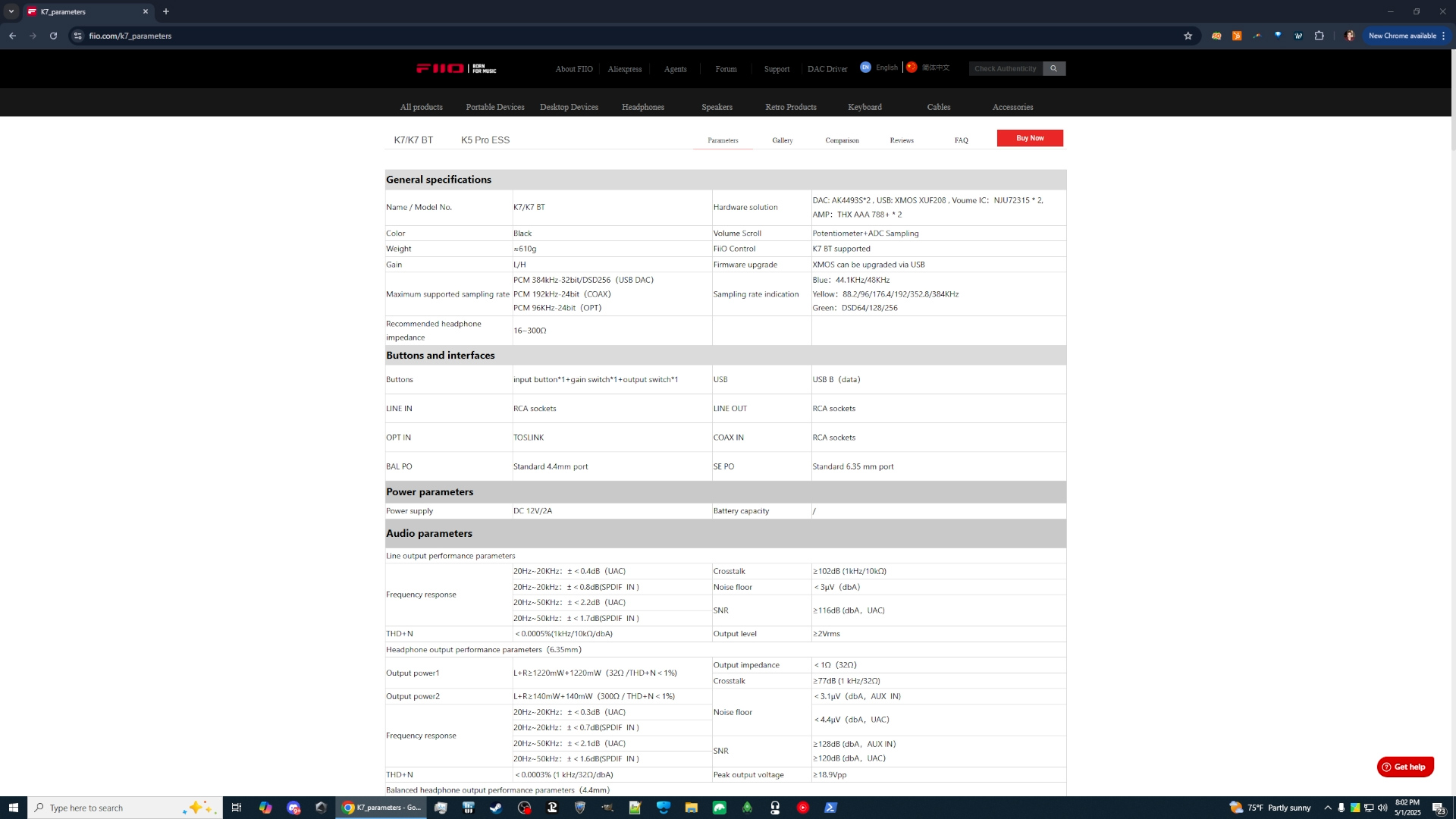Open the Desktop Devices menu

(x=569, y=107)
